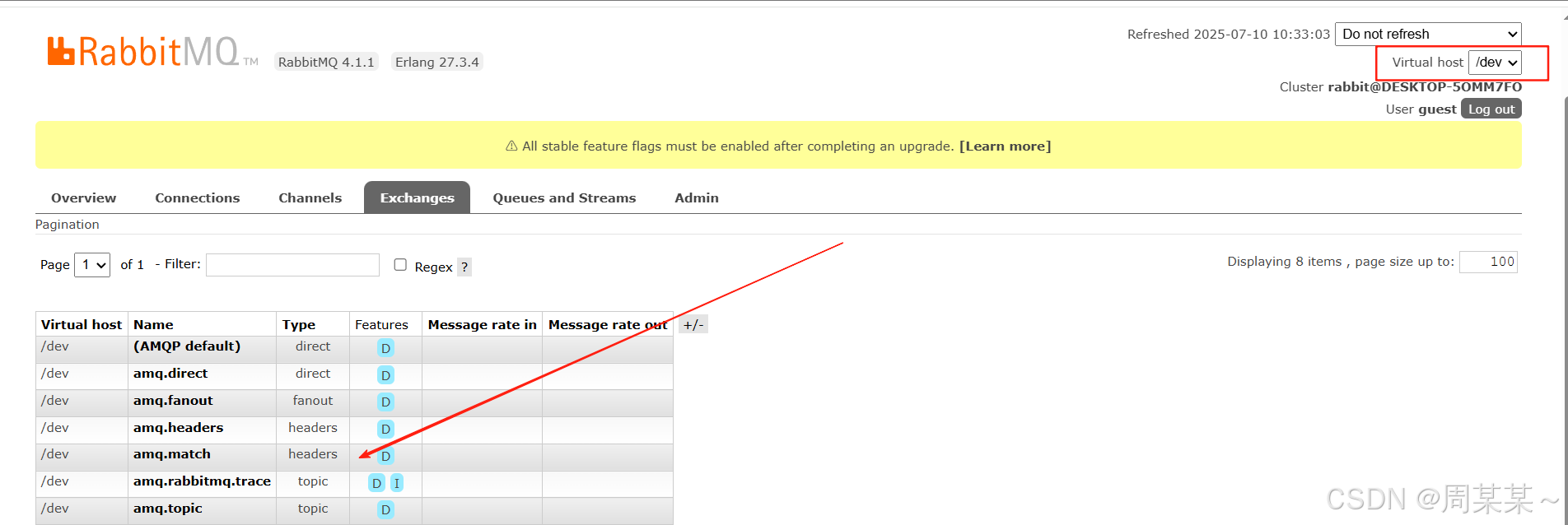Open the amq.match exchange
Viewport: 1568px width, 525px height.
(172, 454)
